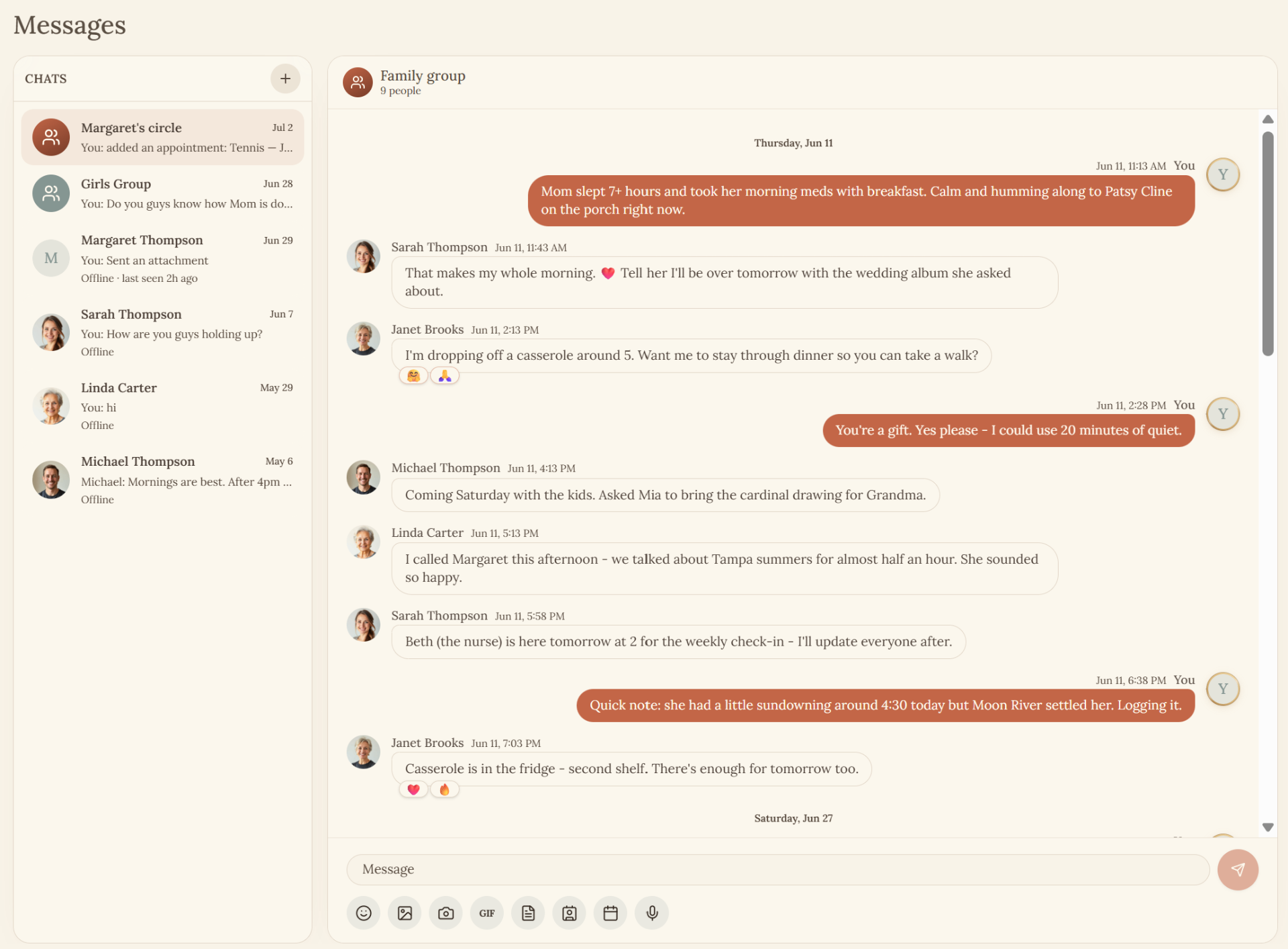Click the '9 people' member count

400,91
